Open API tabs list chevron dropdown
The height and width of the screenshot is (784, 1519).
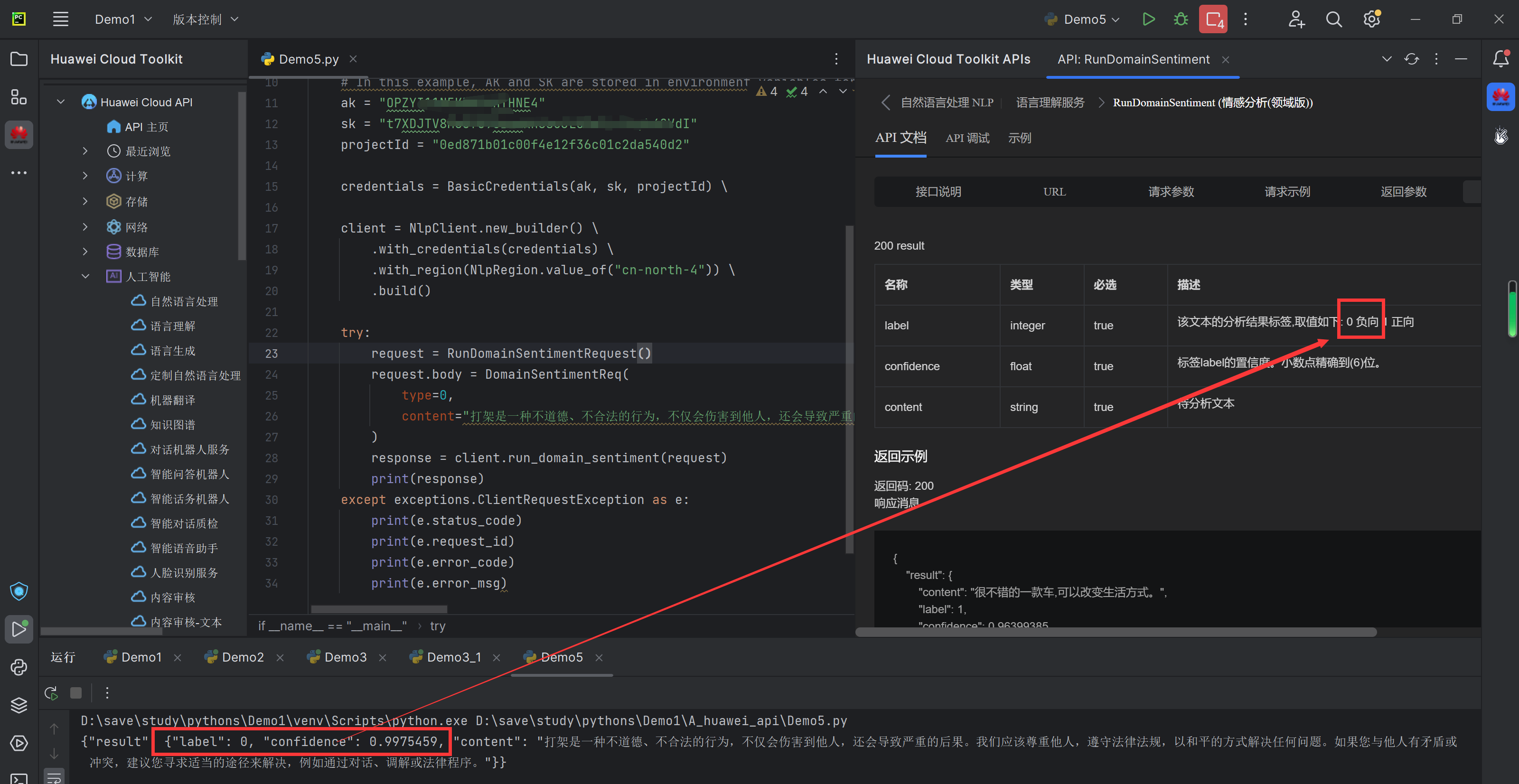point(1387,59)
